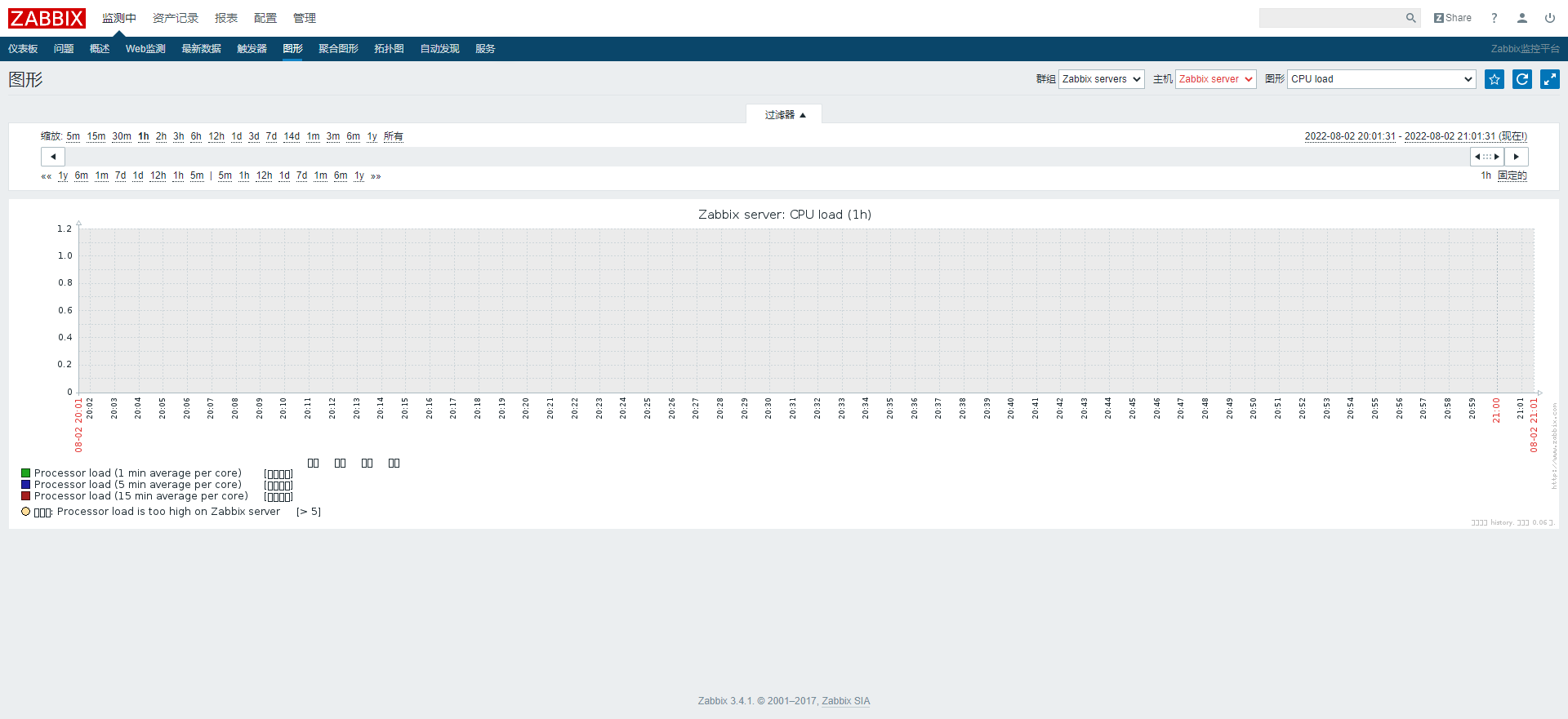Image resolution: width=1568 pixels, height=719 pixels.
Task: Click the »» forward navigation arrows
Action: (x=376, y=176)
